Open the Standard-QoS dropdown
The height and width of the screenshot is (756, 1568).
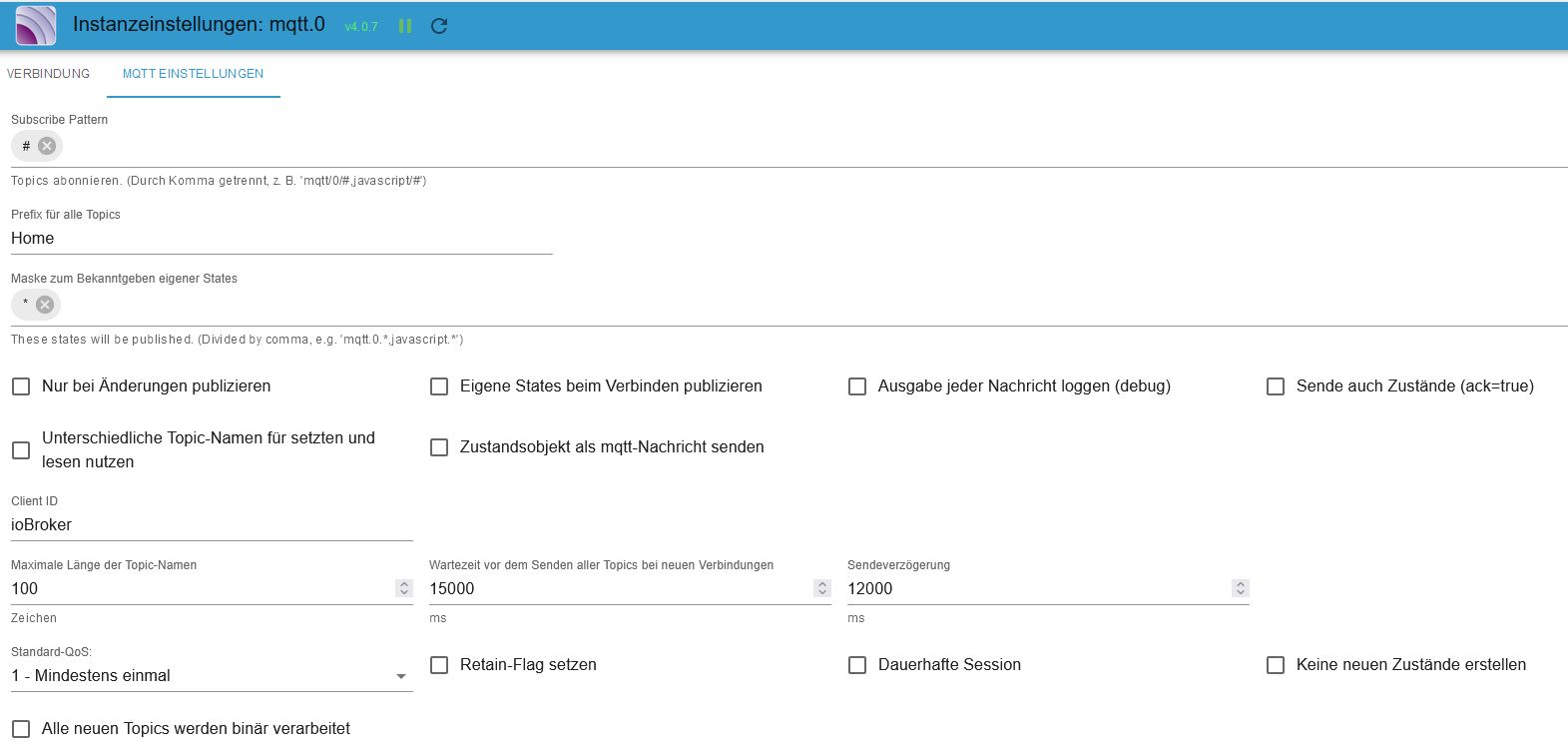[211, 676]
